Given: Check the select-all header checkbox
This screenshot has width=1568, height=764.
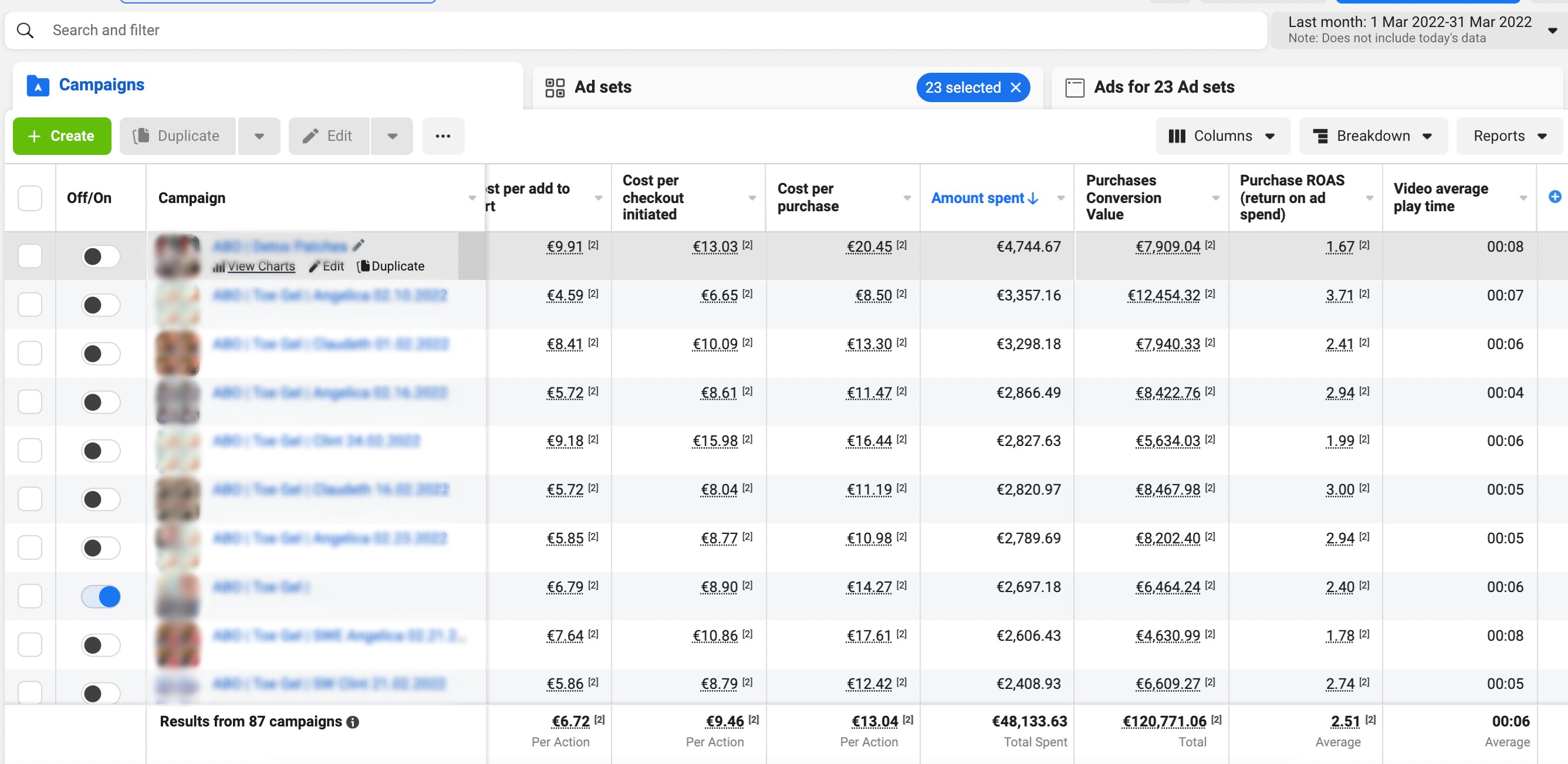Looking at the screenshot, I should click(30, 198).
